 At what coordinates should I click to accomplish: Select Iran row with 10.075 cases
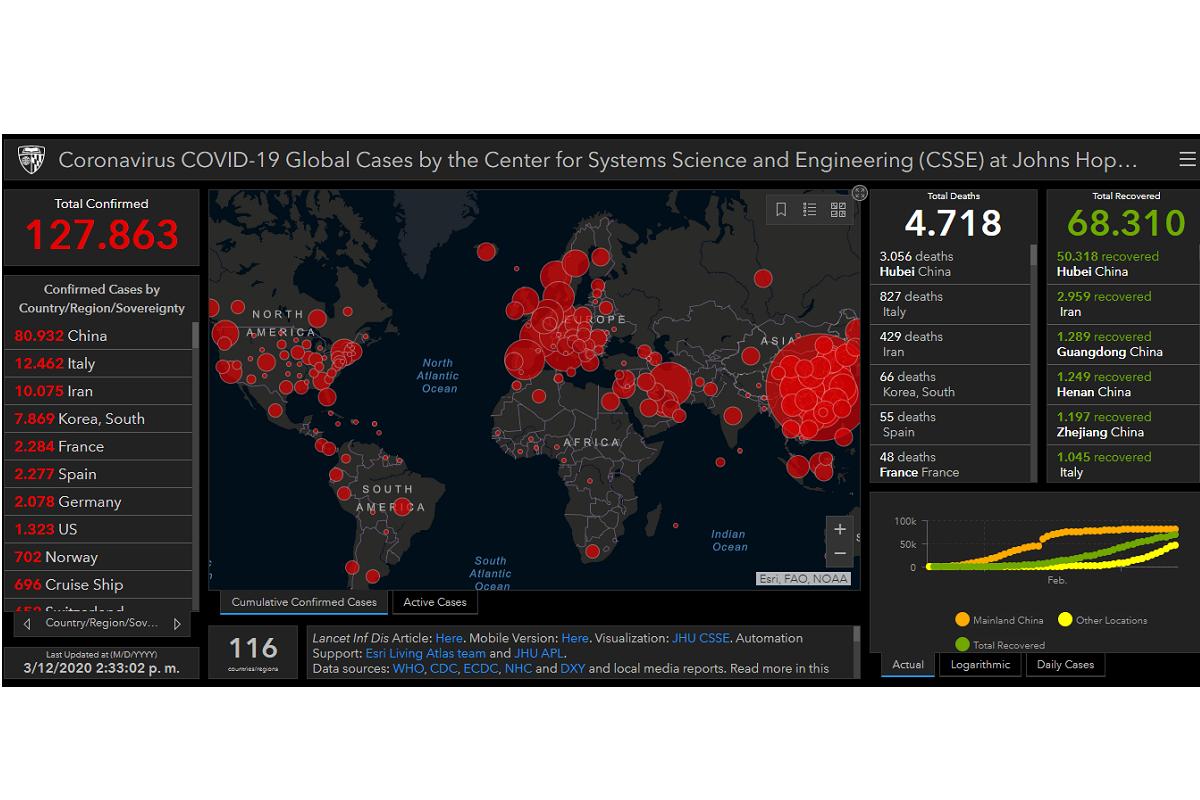98,391
